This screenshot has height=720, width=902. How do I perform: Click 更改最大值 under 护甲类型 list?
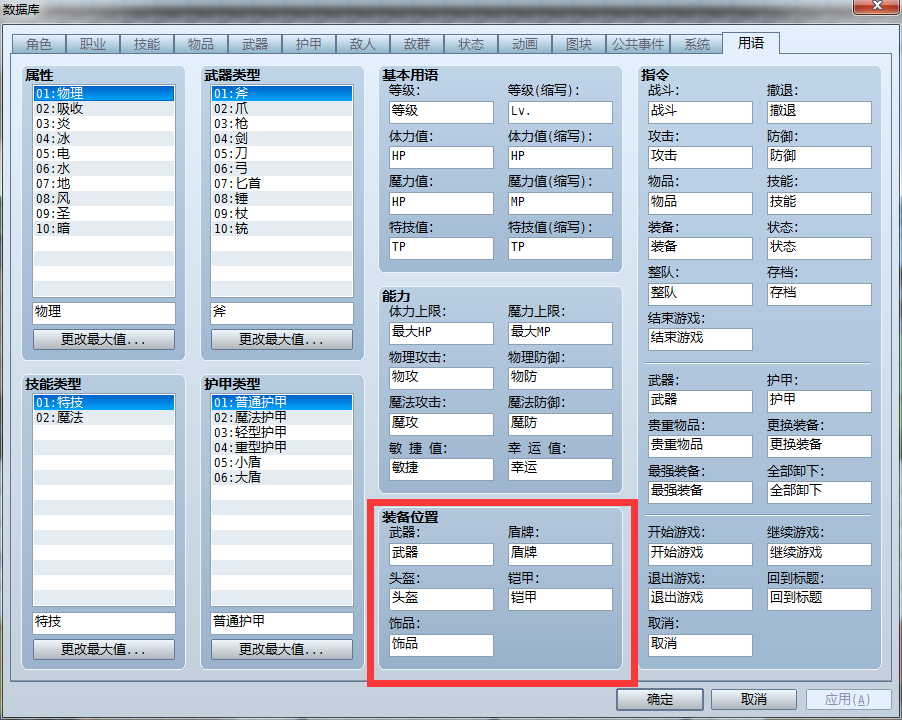282,649
